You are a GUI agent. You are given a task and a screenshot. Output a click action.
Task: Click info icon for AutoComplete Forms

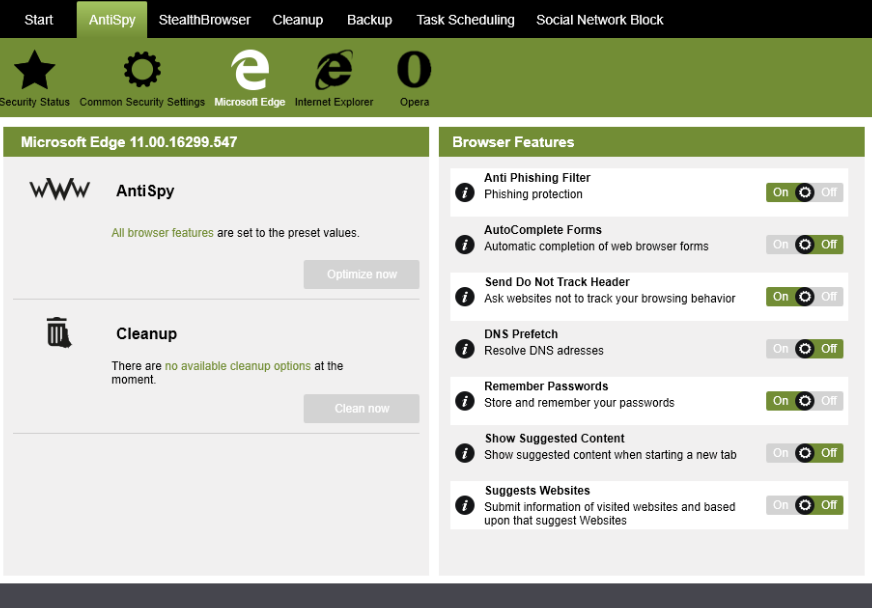tap(464, 245)
